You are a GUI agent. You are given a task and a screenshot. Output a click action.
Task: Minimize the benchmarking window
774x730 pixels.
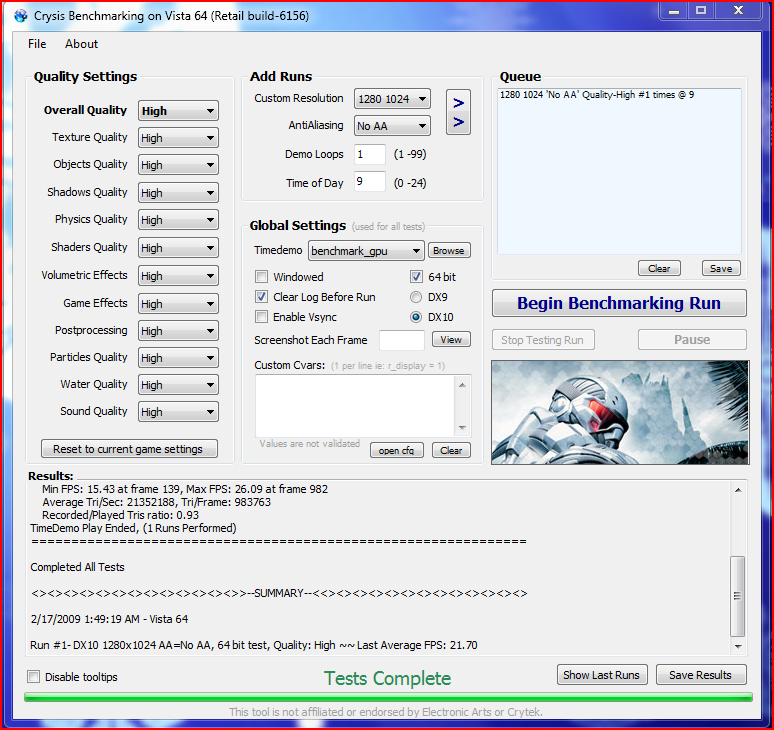[674, 10]
